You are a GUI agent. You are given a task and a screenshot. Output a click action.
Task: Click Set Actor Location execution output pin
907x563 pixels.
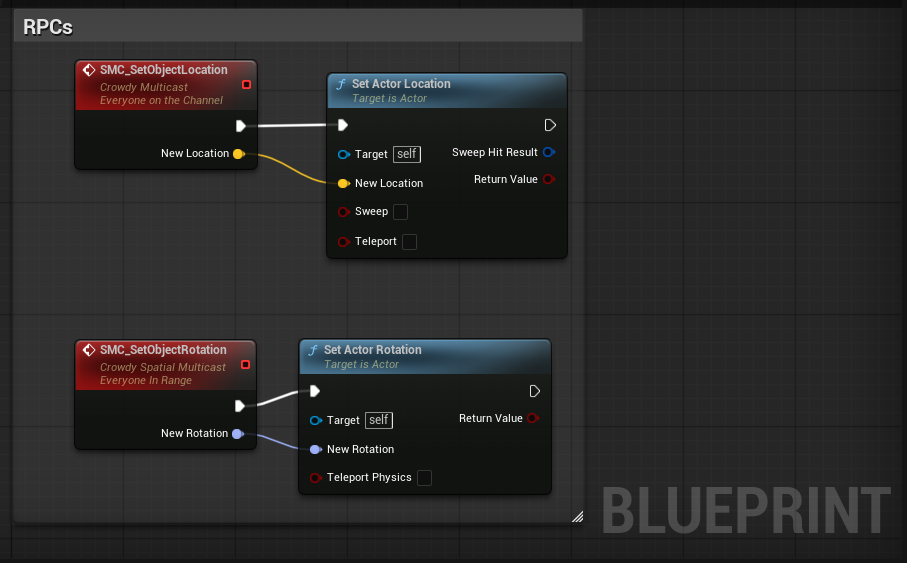550,125
